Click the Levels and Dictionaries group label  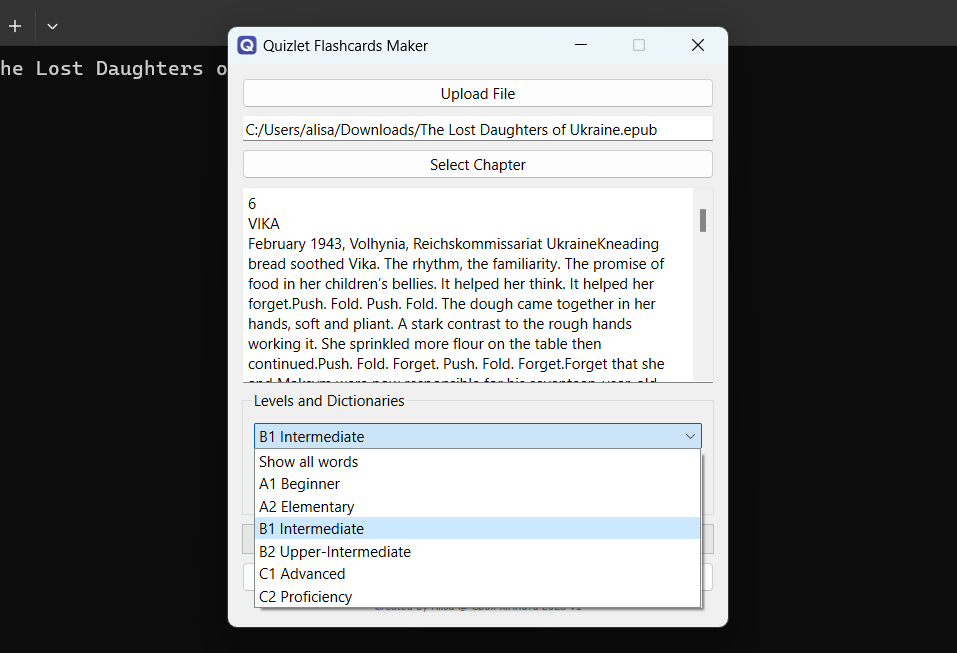[x=329, y=400]
